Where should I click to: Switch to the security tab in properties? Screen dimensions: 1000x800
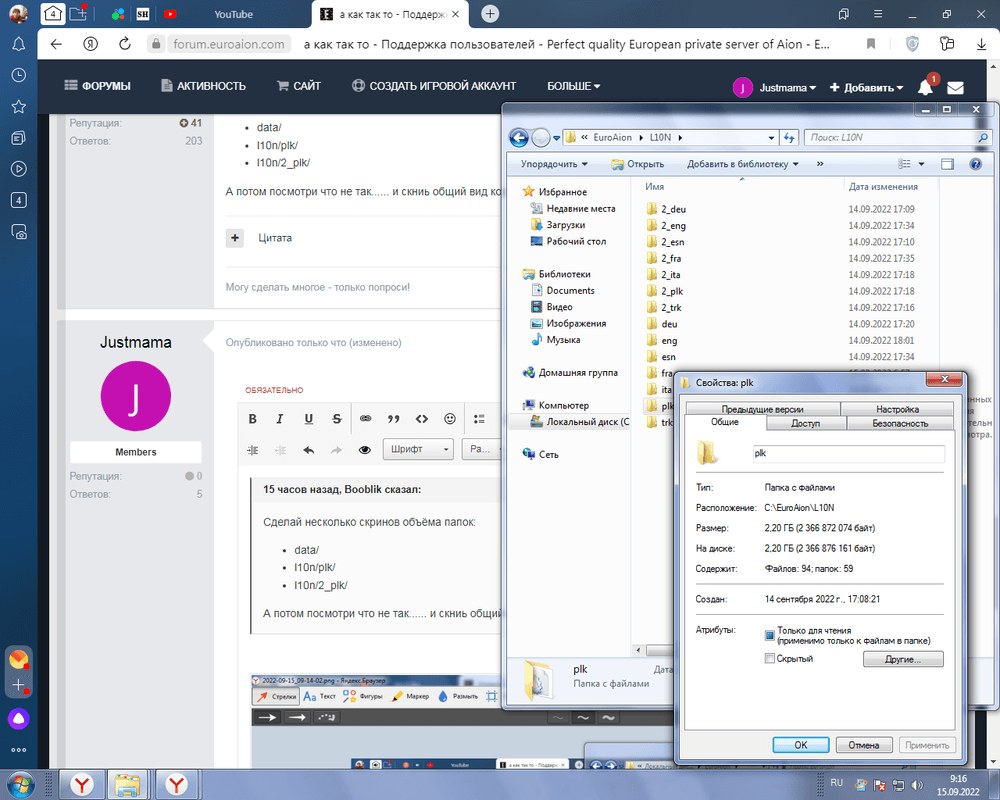(x=899, y=424)
